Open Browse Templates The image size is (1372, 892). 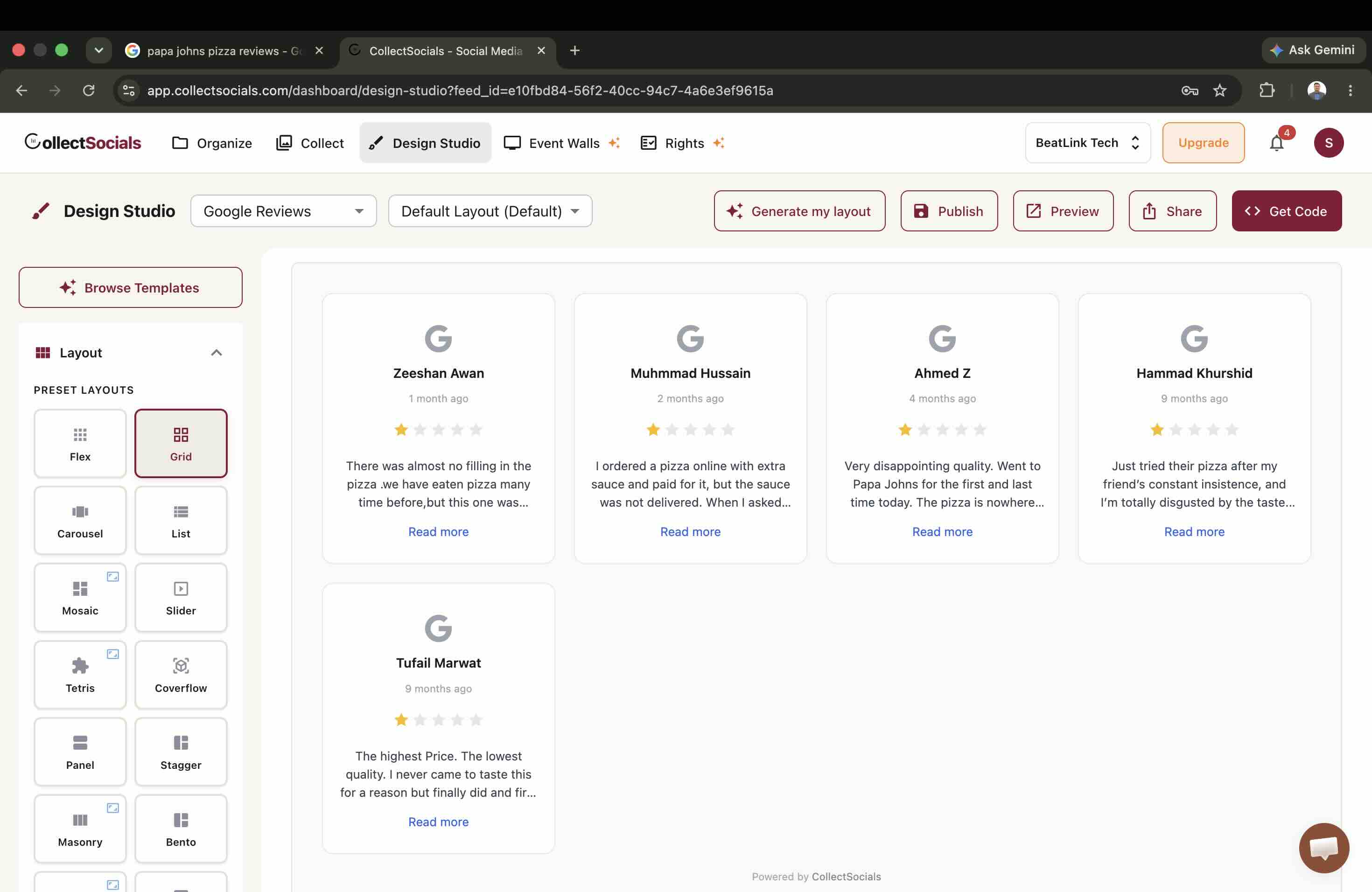[130, 287]
